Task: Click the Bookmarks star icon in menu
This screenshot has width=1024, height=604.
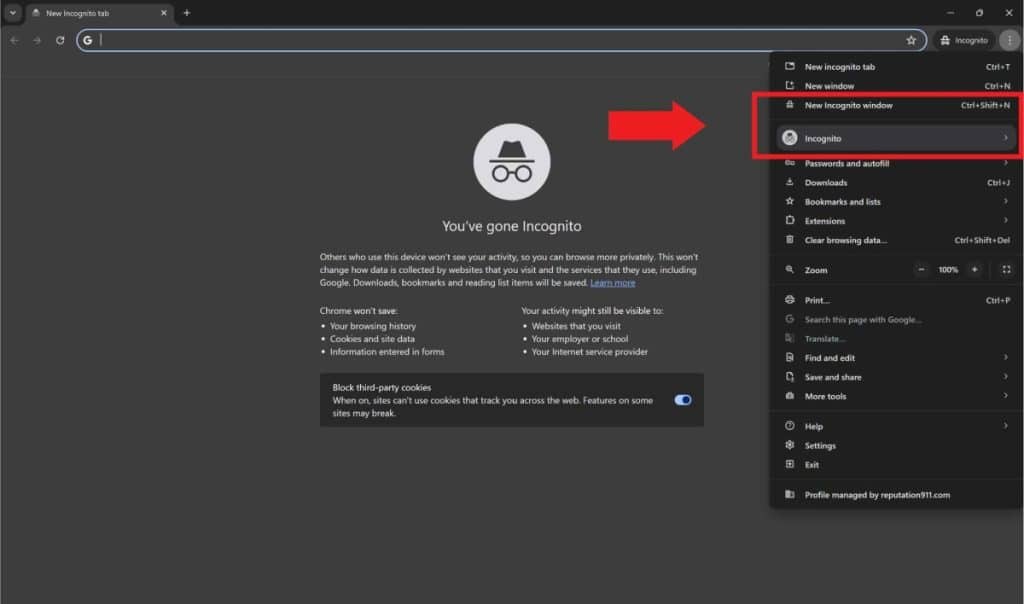Action: pyautogui.click(x=790, y=201)
